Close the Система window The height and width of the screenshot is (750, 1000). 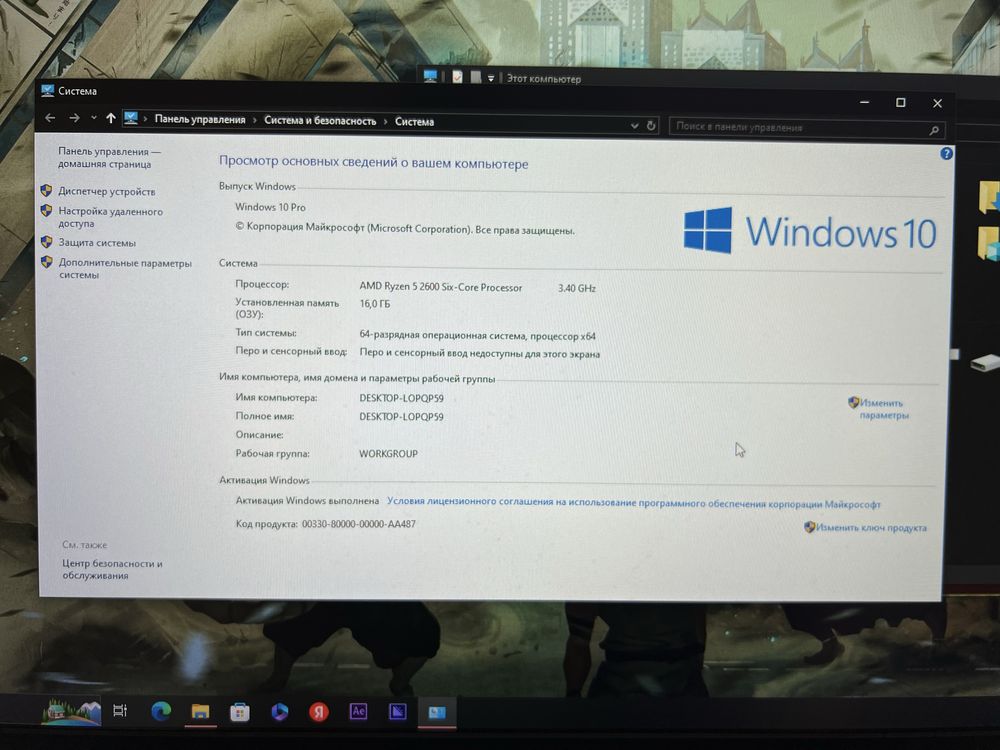pyautogui.click(x=937, y=103)
